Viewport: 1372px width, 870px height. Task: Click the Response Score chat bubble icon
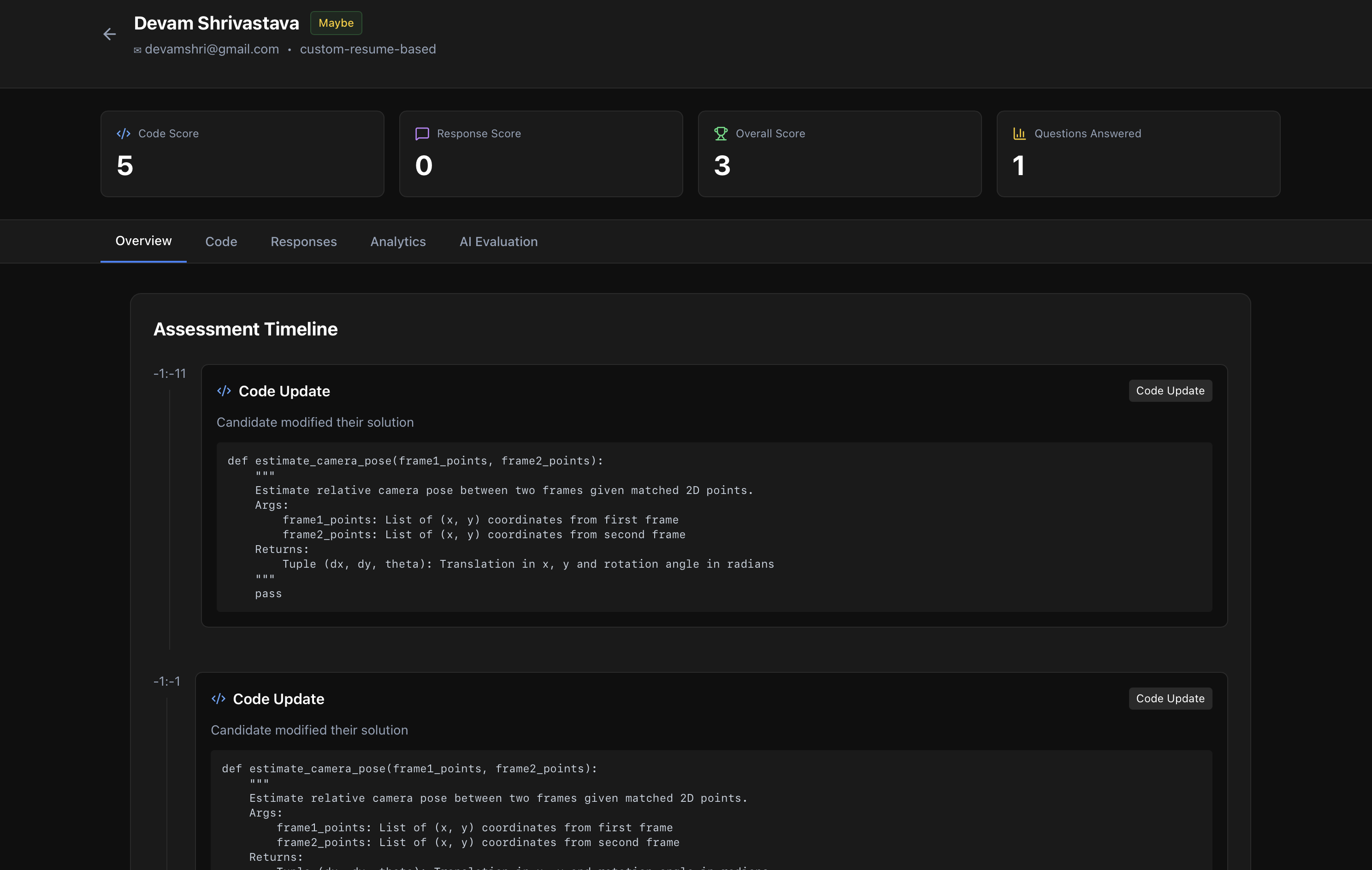tap(422, 134)
